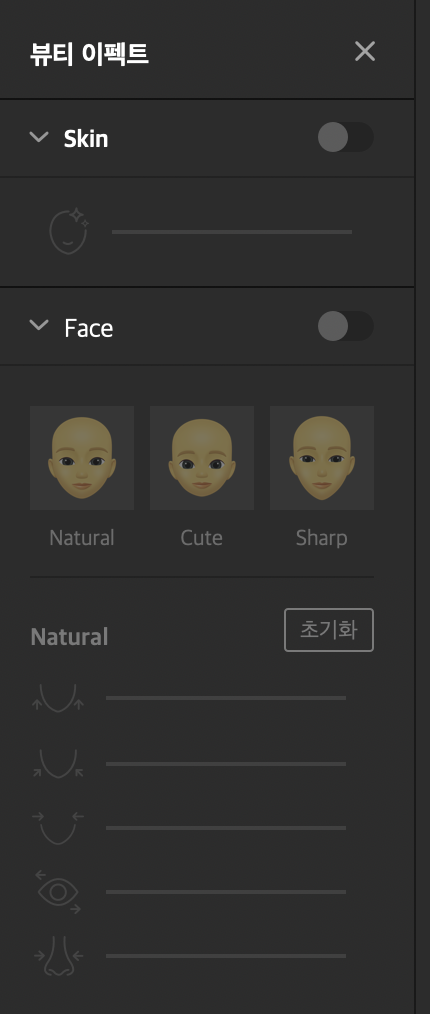
Task: Adjust the face width slider
Action: [x=226, y=828]
